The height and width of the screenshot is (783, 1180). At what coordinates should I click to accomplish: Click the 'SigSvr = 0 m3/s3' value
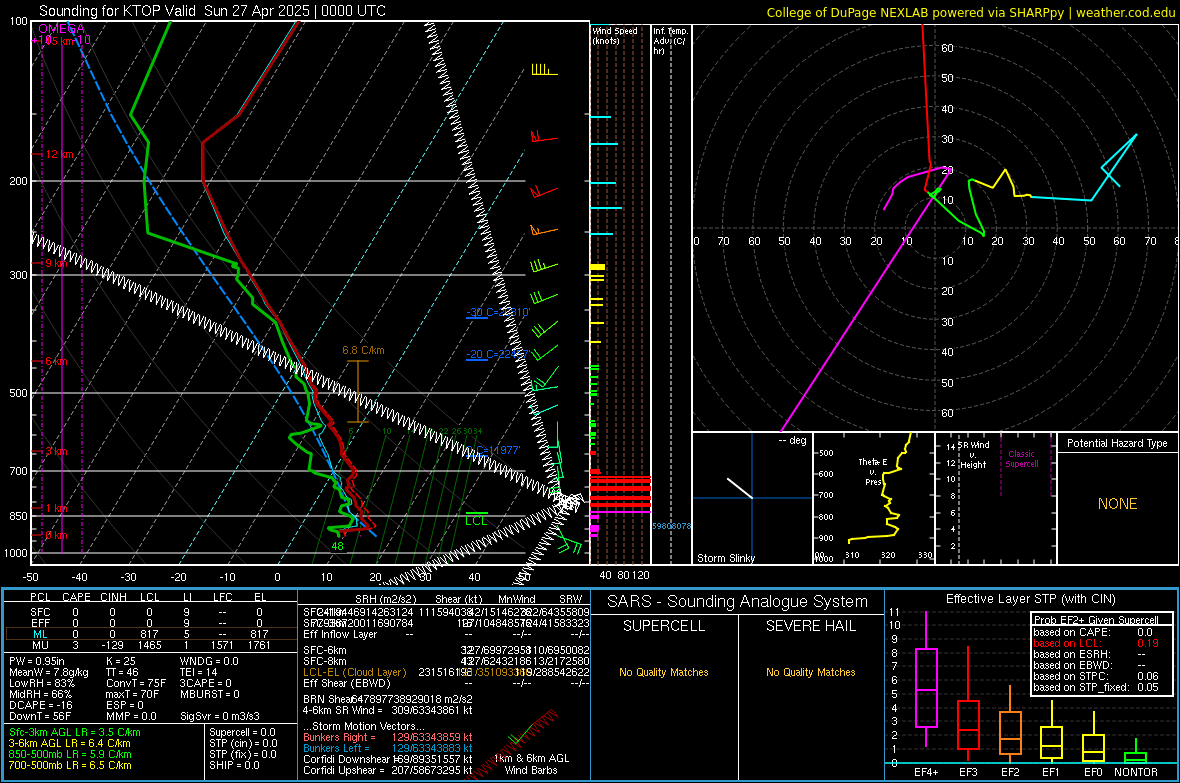[220, 716]
